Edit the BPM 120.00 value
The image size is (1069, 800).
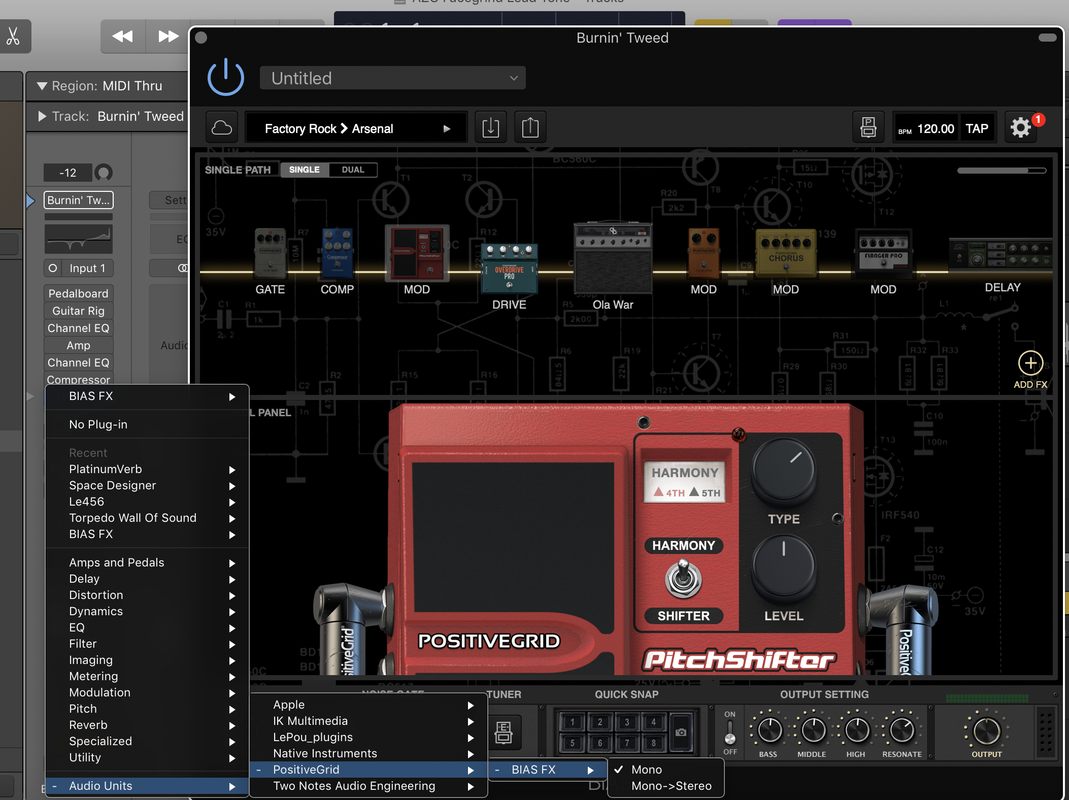935,128
